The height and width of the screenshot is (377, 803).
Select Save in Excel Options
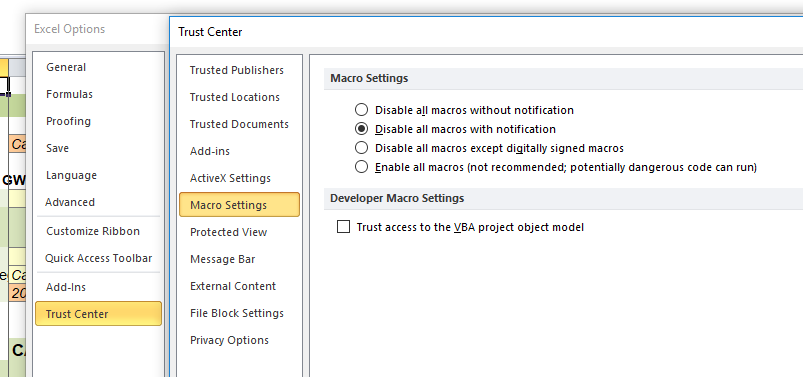[57, 148]
